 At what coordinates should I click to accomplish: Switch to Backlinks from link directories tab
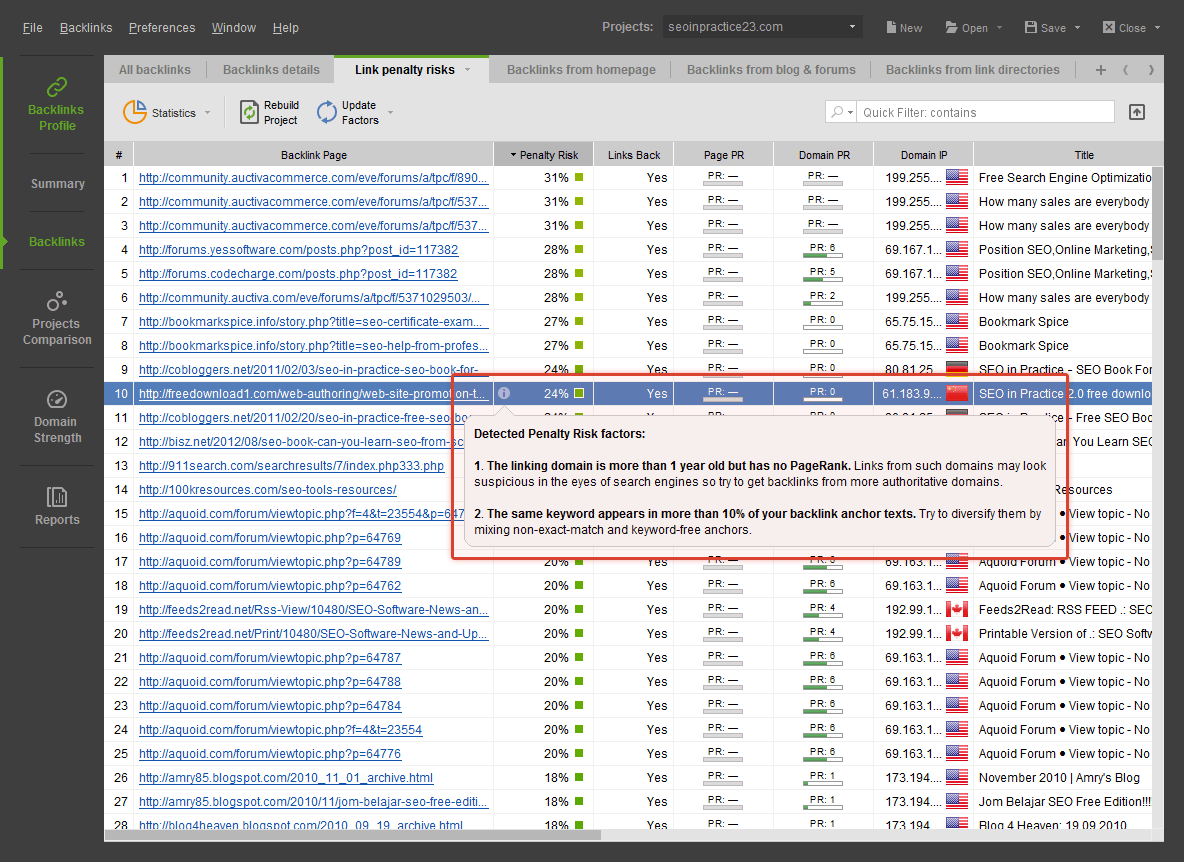pyautogui.click(x=973, y=69)
